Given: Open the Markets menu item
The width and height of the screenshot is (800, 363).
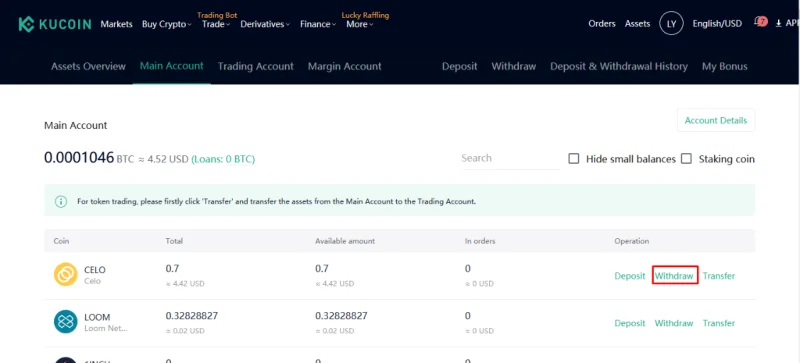Looking at the screenshot, I should [x=116, y=24].
